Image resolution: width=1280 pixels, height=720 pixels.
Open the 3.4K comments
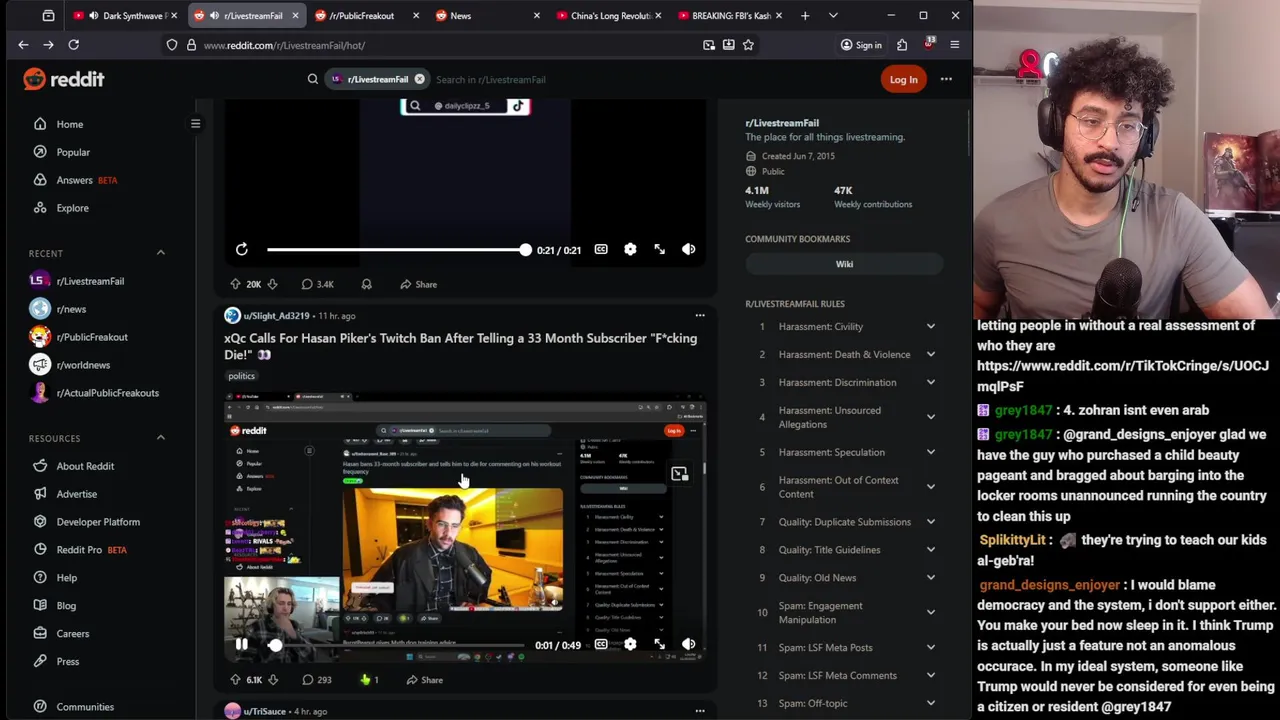point(317,284)
